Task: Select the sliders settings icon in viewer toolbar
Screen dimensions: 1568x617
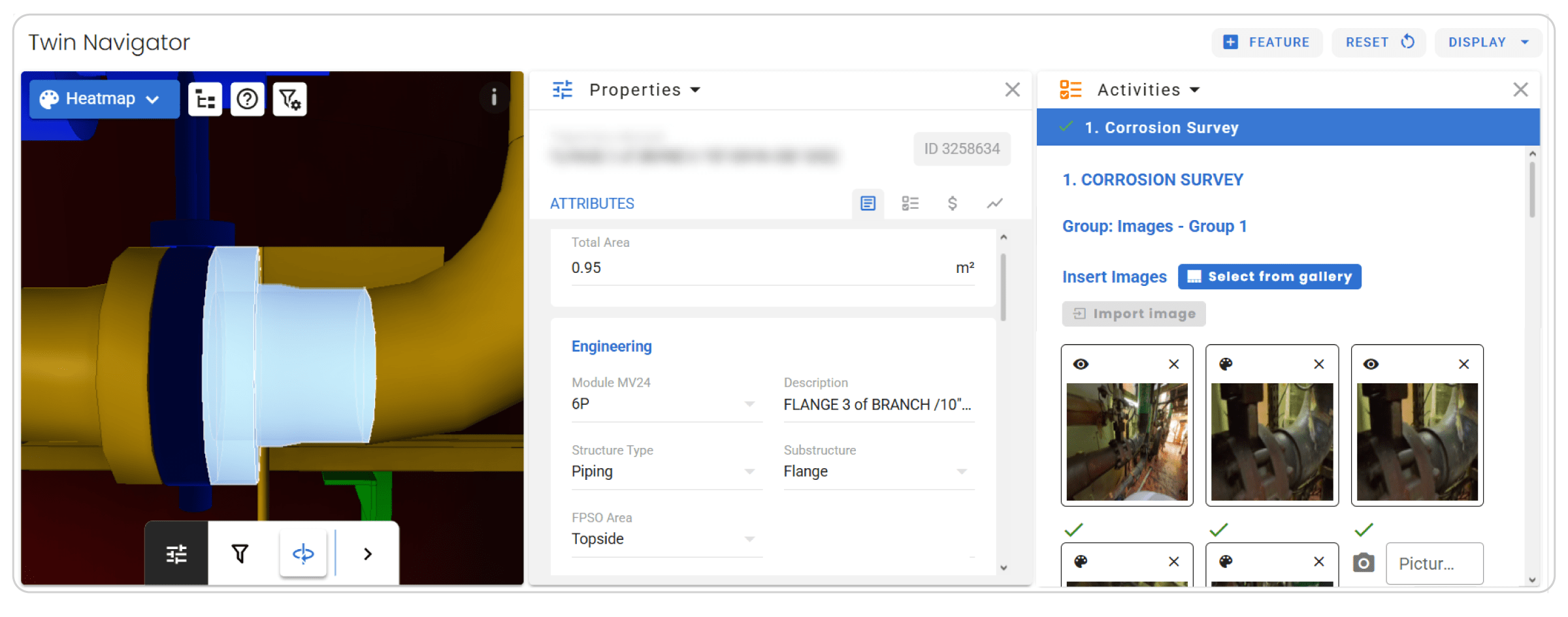Action: click(x=176, y=554)
